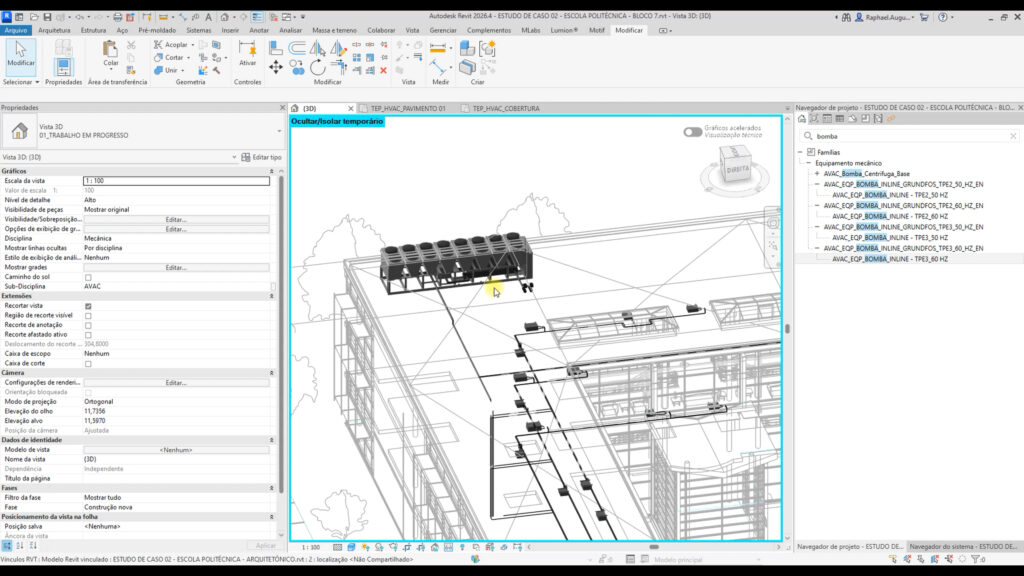Click the Acoplar geometry button
Viewport: 1024px width, 576px height.
[x=174, y=44]
